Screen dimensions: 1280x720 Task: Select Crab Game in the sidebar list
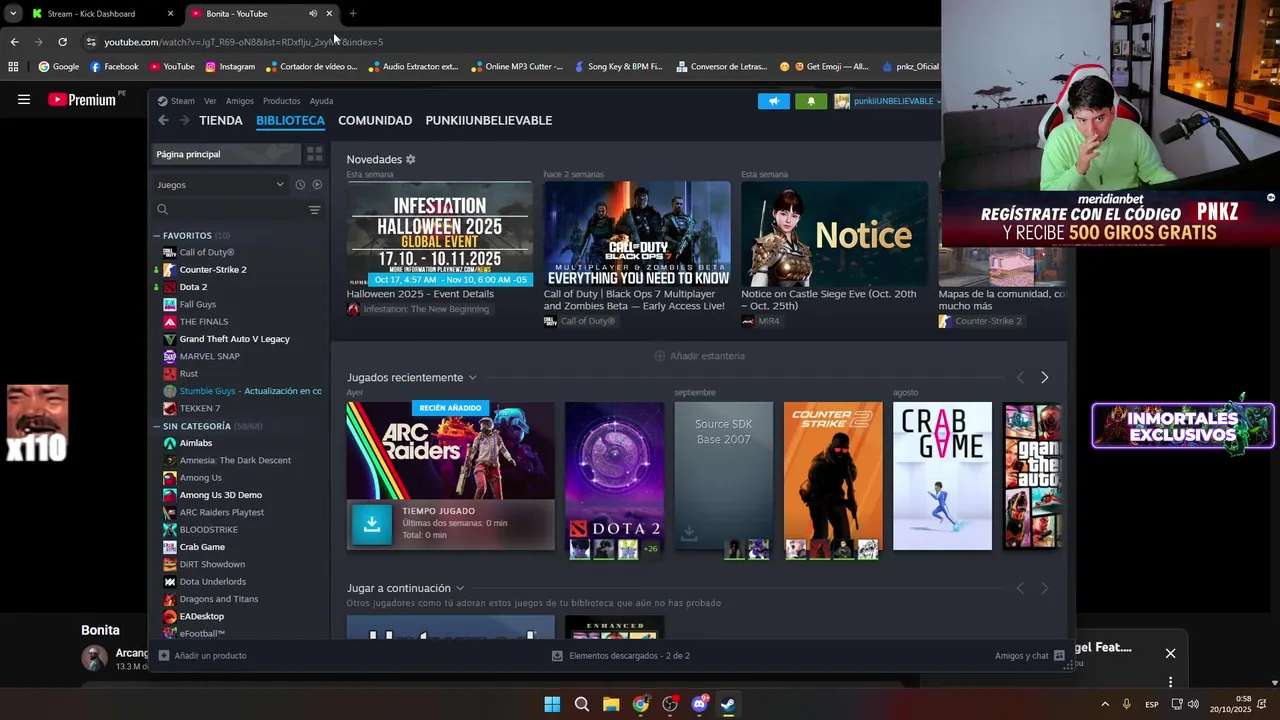click(x=202, y=547)
